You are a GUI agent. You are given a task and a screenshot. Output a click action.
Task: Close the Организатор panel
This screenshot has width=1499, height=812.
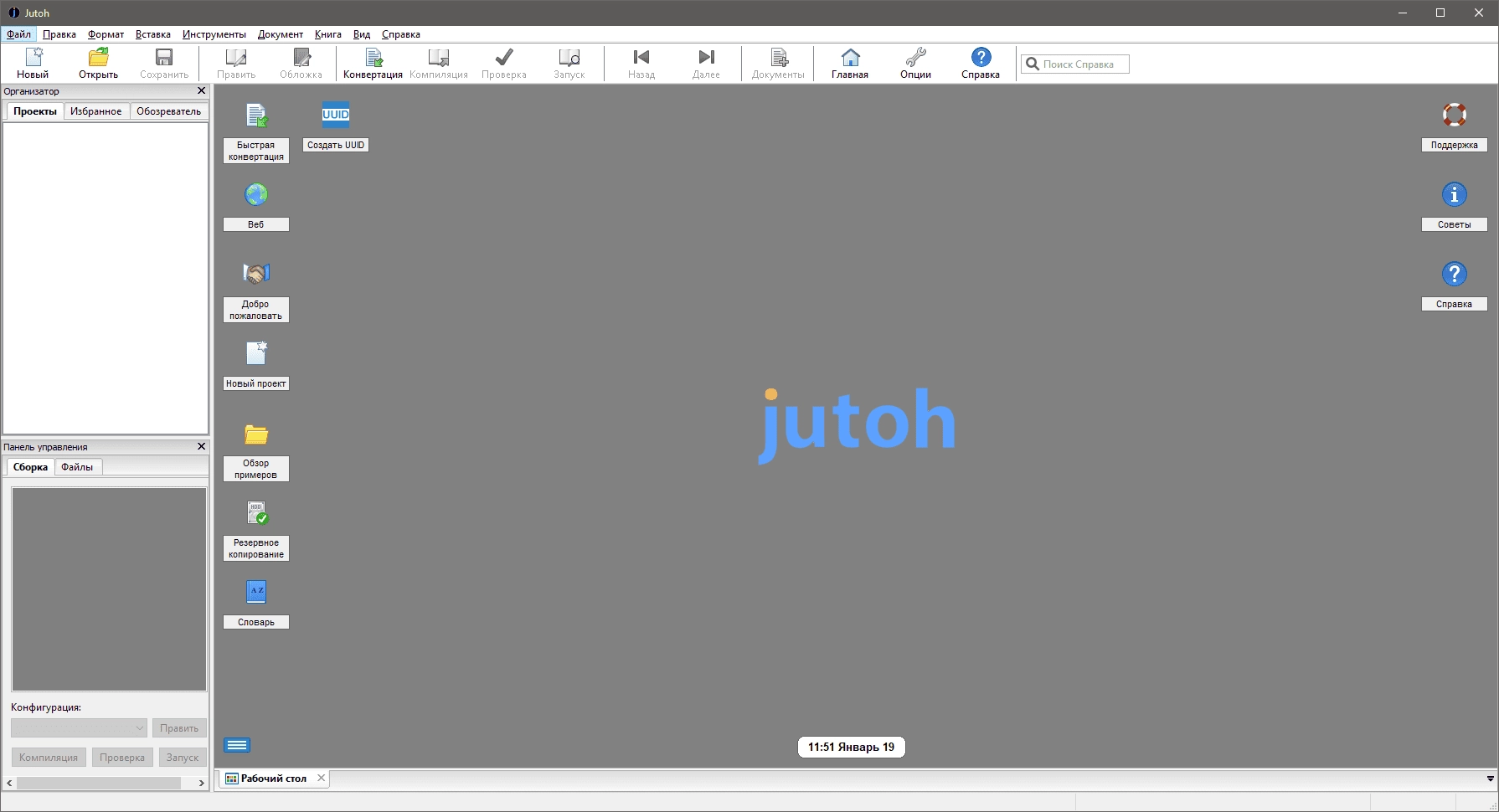coord(201,90)
